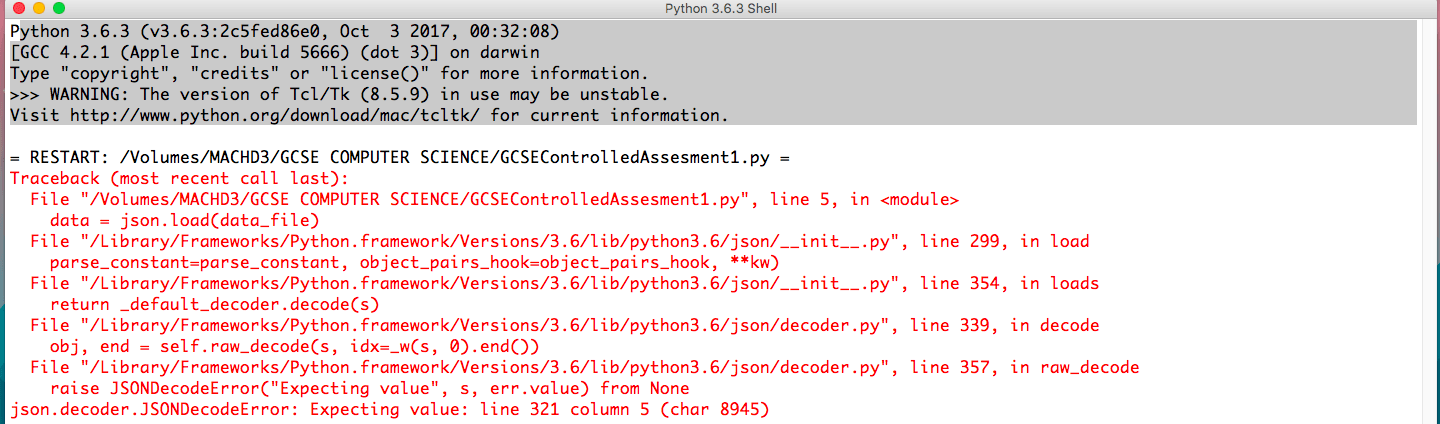
Task: Click the Python 3.6.3 Shell title text
Action: (720, 8)
